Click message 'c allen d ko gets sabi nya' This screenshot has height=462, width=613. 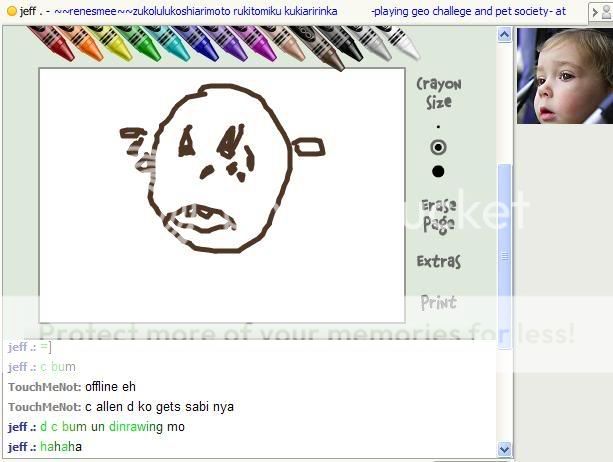160,406
